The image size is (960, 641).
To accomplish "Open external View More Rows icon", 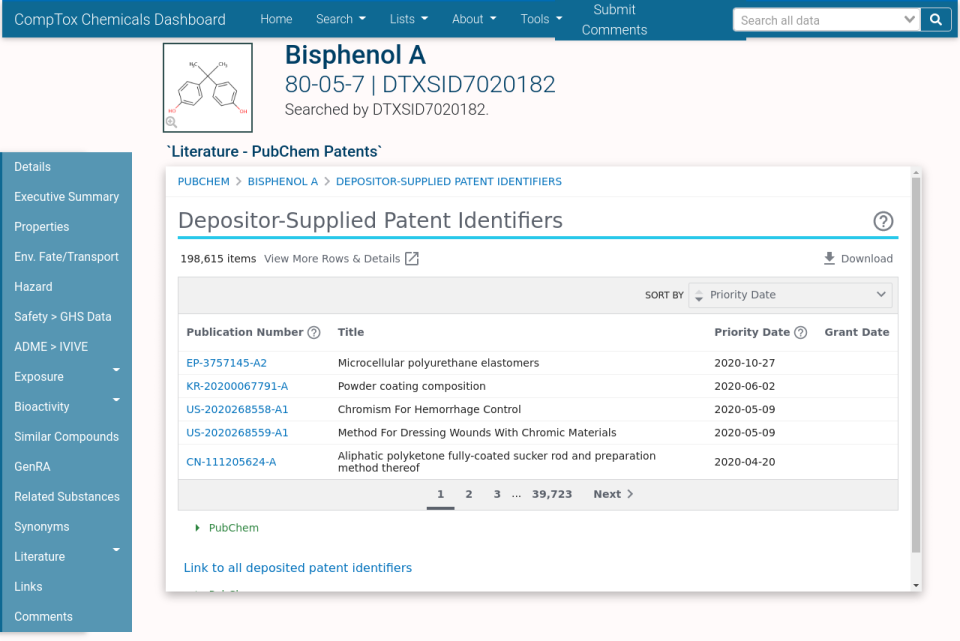I will tap(412, 258).
